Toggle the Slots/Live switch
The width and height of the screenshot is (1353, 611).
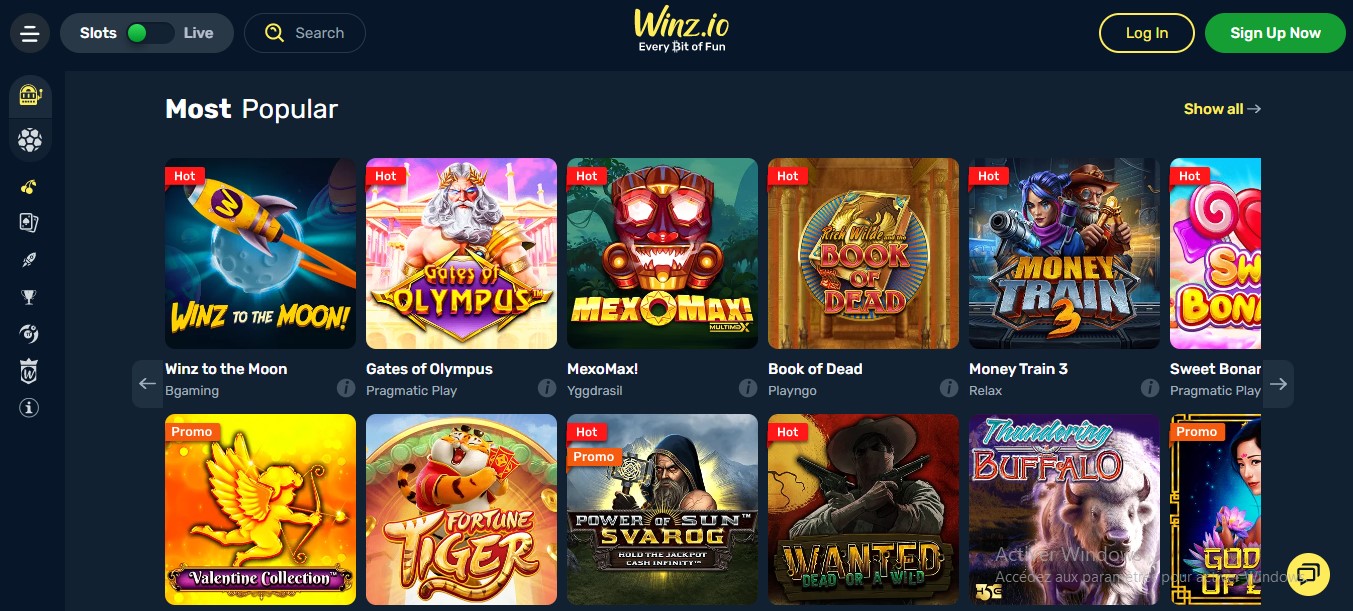[x=149, y=33]
